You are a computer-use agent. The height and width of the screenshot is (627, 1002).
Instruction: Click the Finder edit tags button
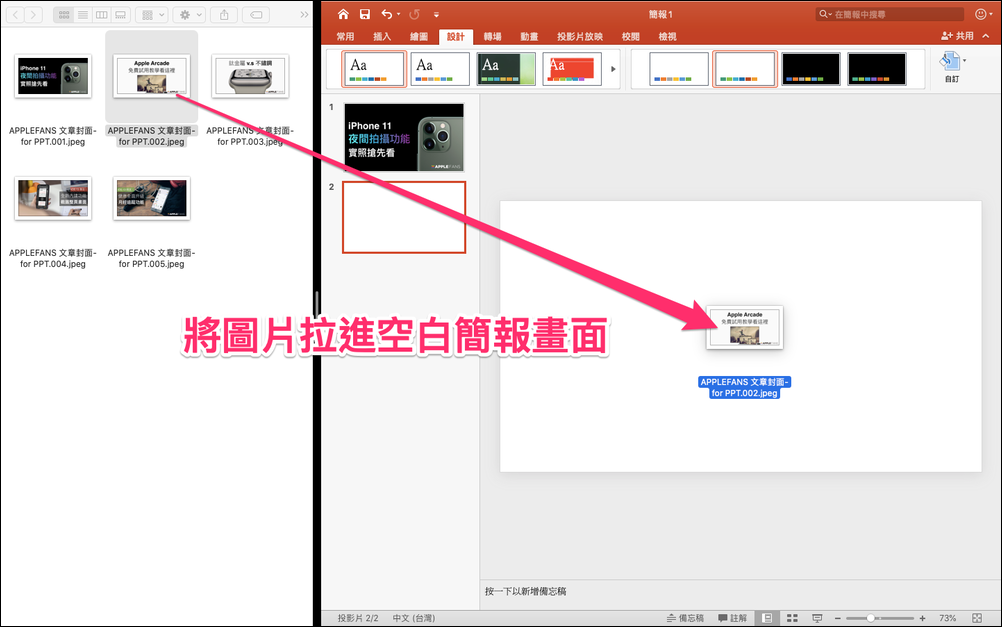256,14
